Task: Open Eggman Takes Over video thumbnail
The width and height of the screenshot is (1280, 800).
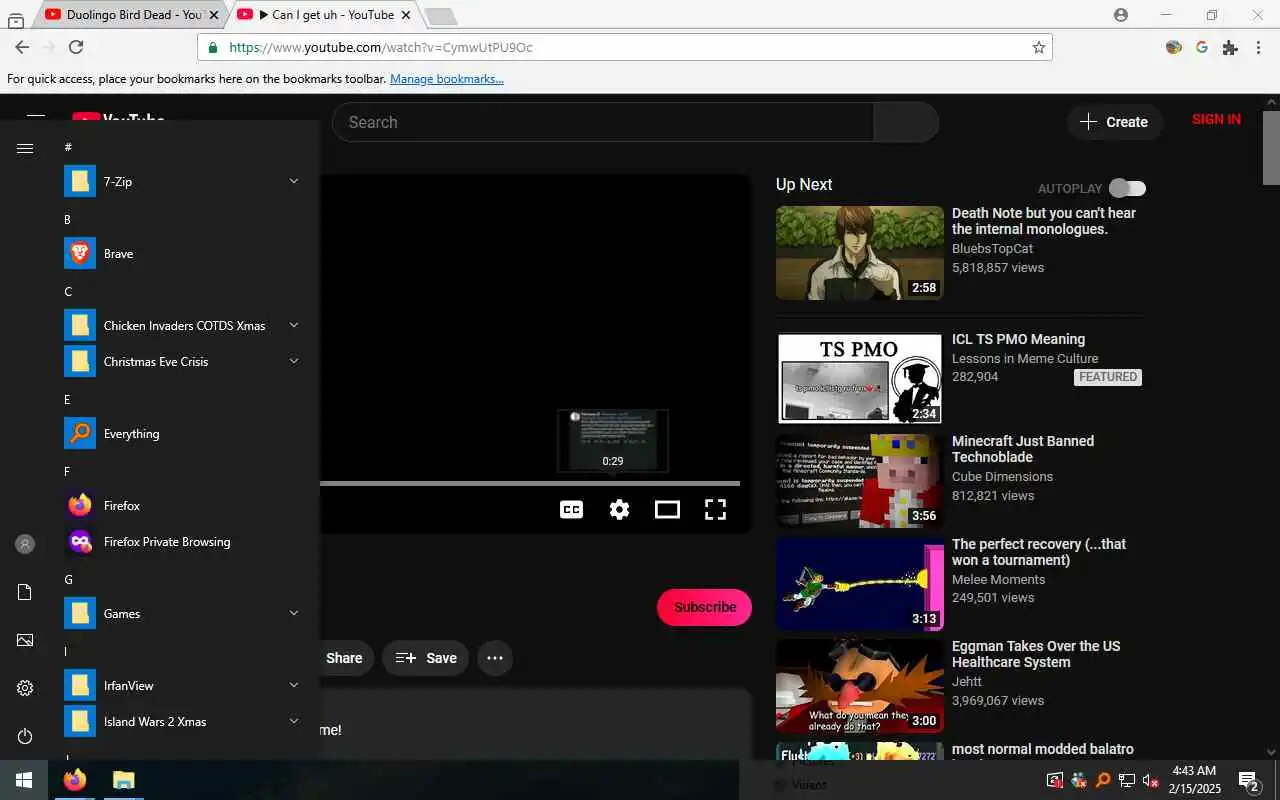Action: [860, 686]
